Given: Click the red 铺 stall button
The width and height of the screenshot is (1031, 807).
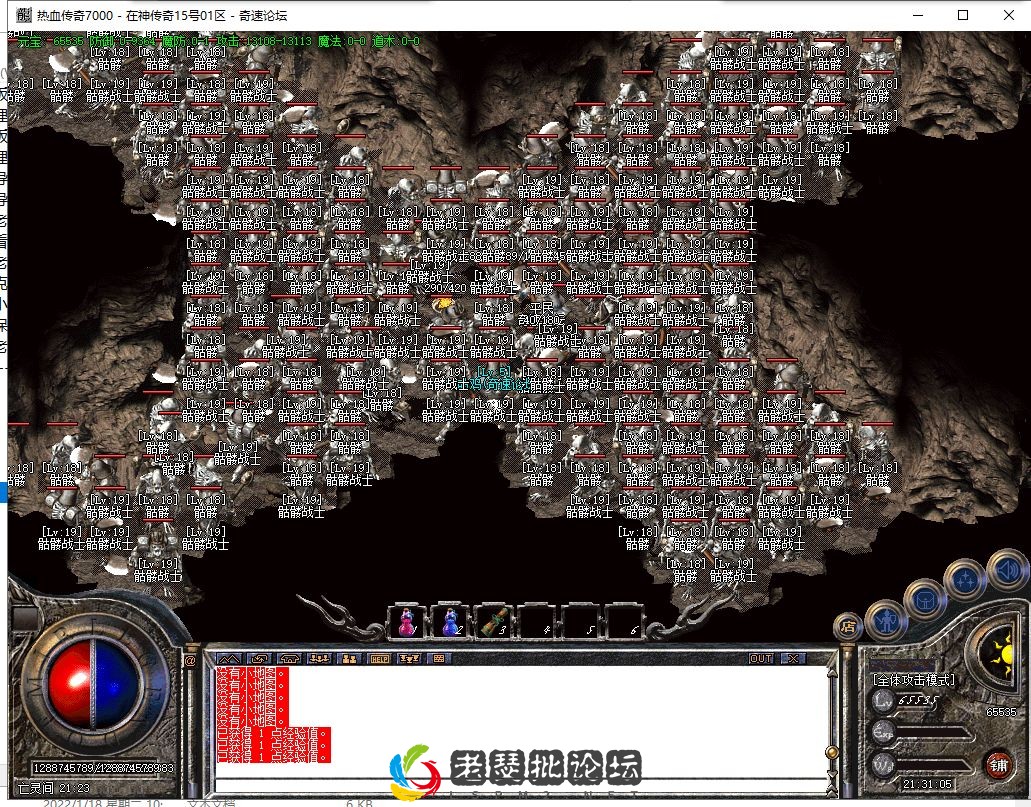Looking at the screenshot, I should coord(996,763).
